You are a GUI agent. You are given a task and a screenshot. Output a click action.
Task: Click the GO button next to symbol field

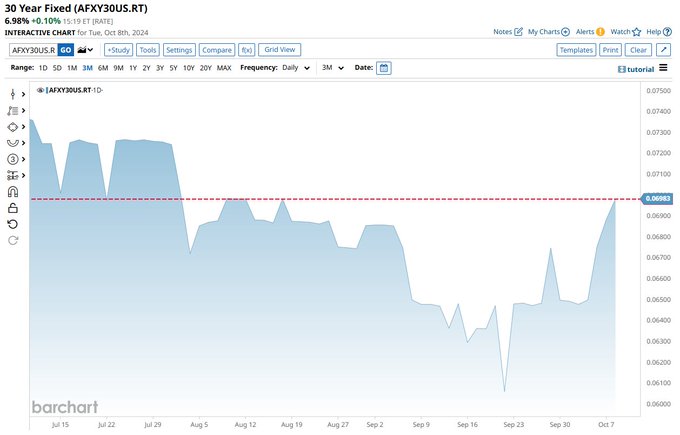point(66,50)
